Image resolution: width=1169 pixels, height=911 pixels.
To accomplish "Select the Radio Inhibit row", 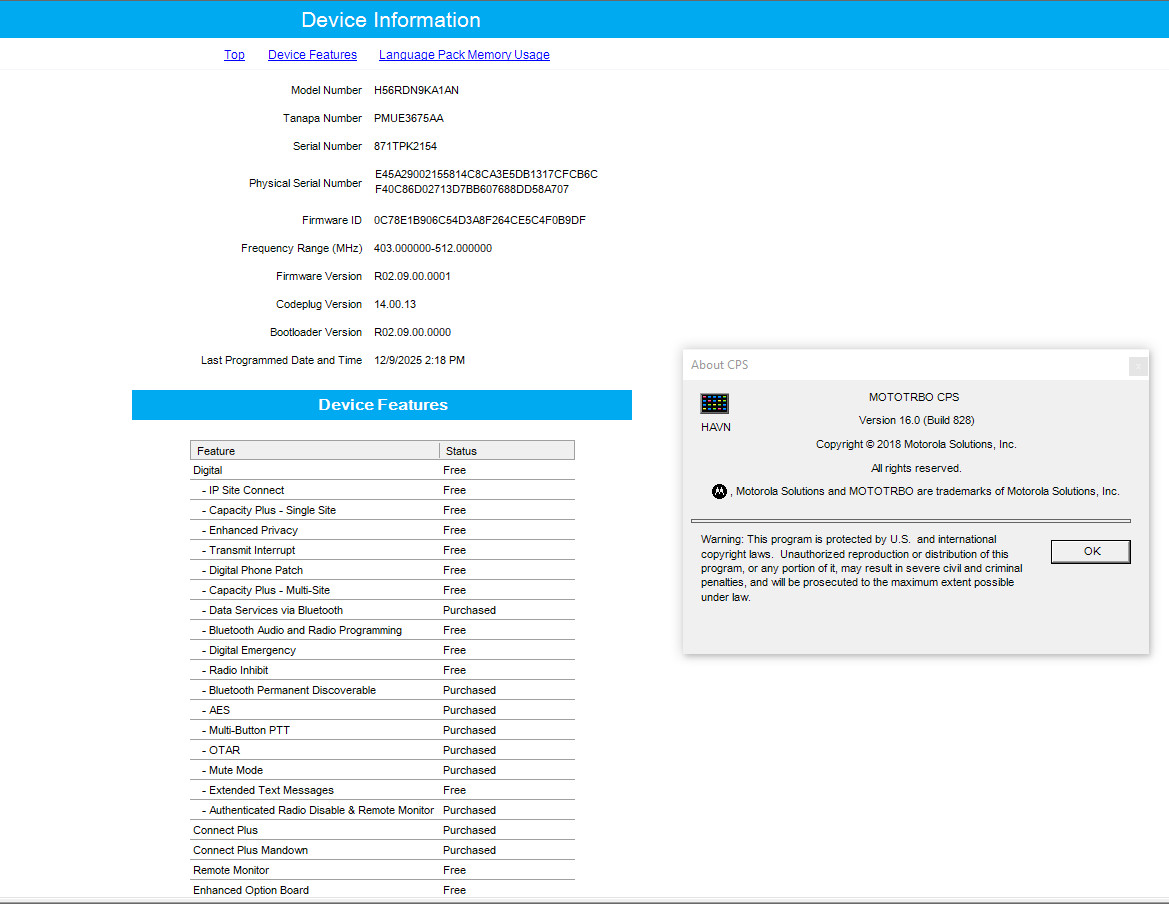I will click(382, 670).
